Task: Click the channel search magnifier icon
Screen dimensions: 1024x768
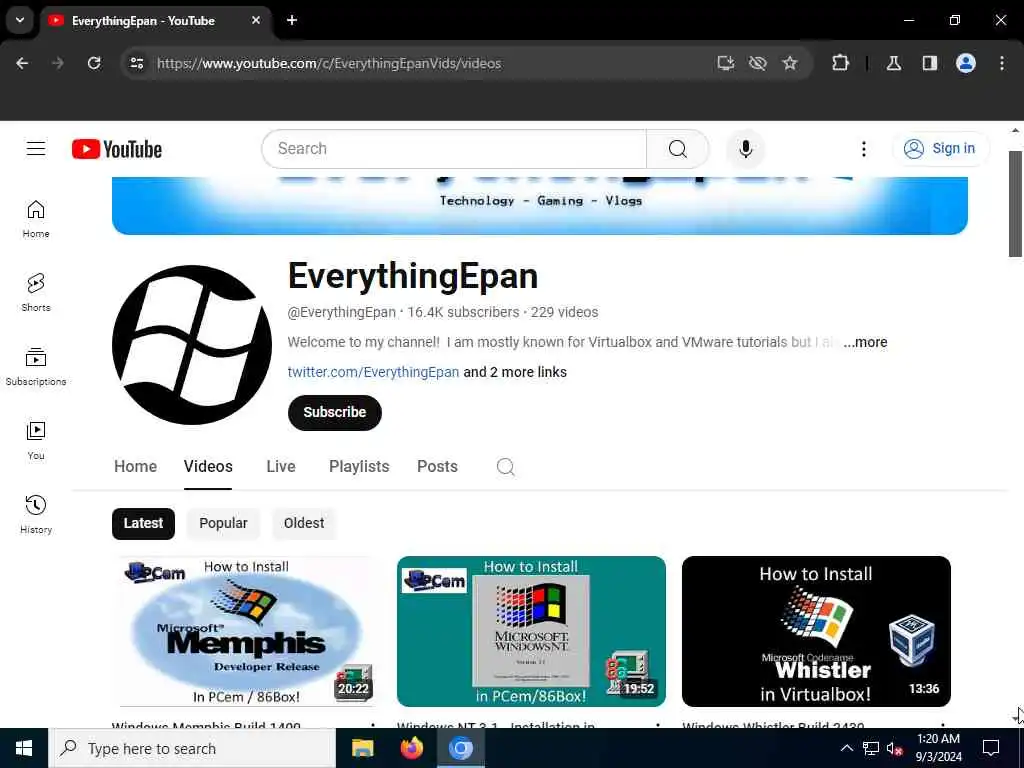Action: 505,467
